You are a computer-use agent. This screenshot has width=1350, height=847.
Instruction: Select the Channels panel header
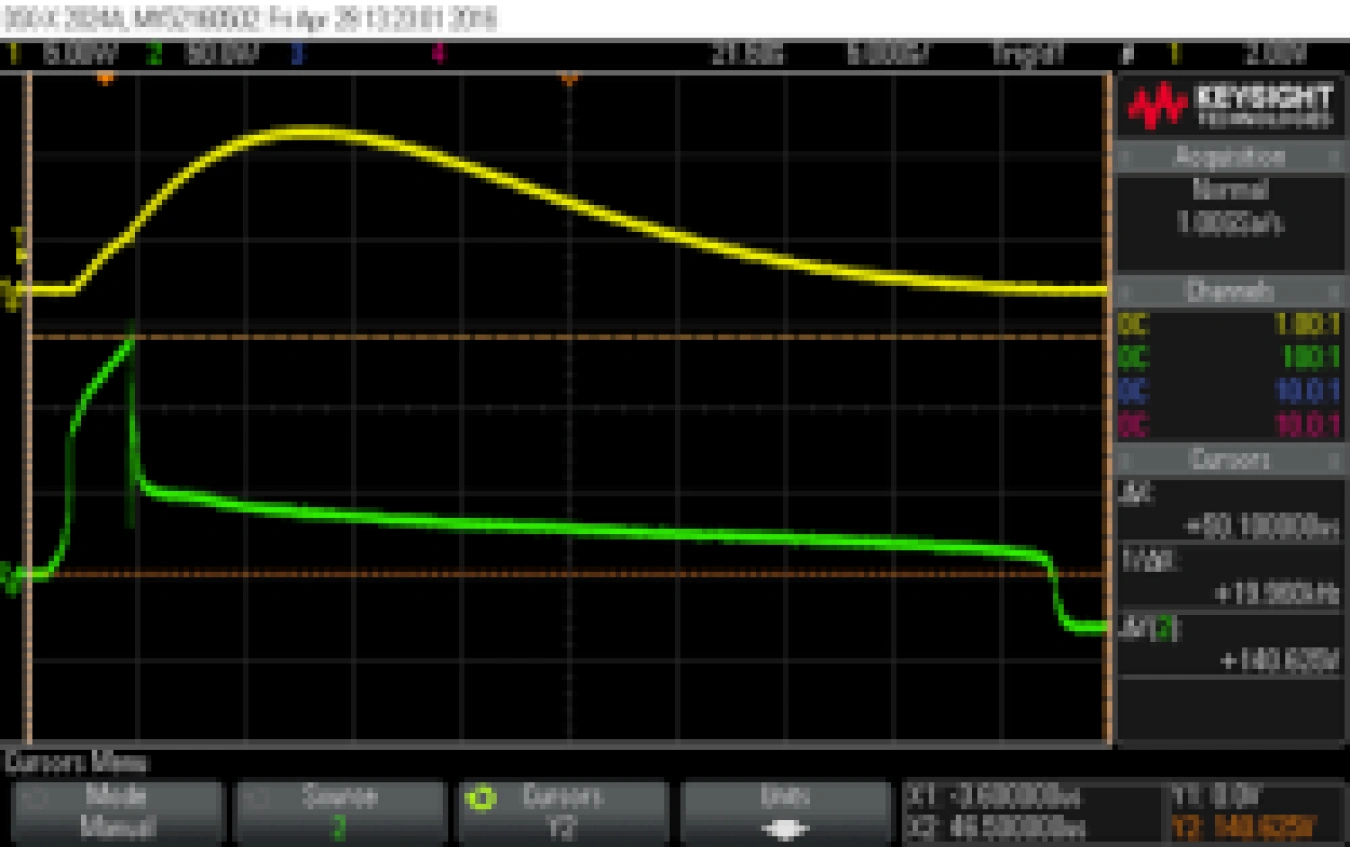tap(1229, 291)
